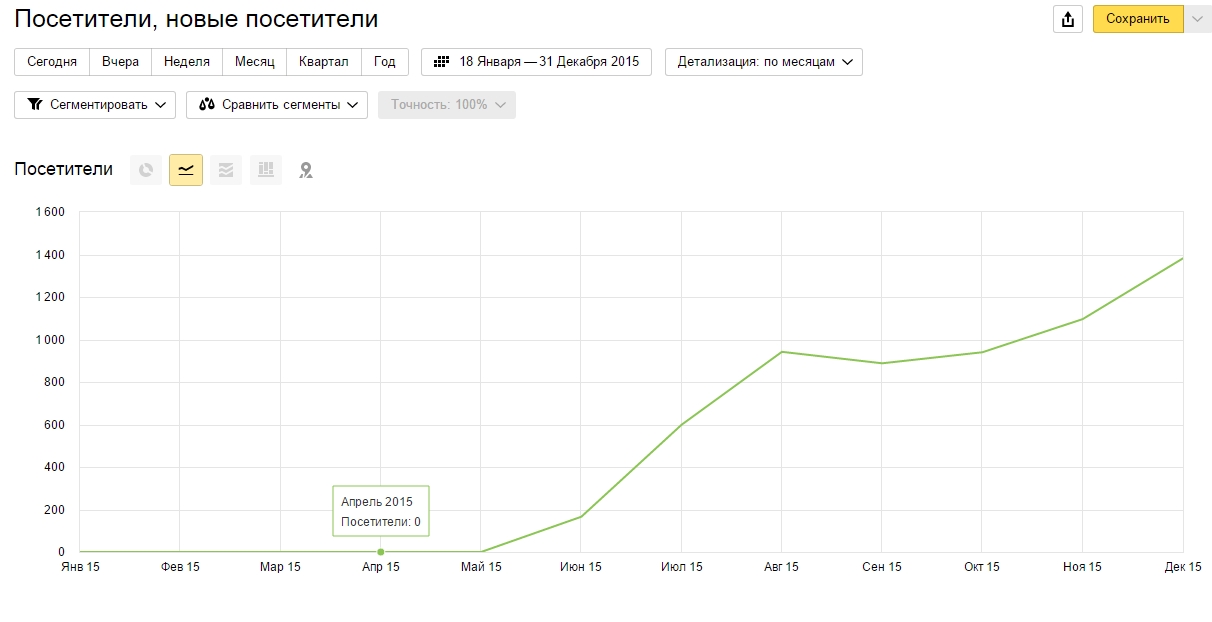
Task: Select the Сегодня period
Action: click(52, 62)
